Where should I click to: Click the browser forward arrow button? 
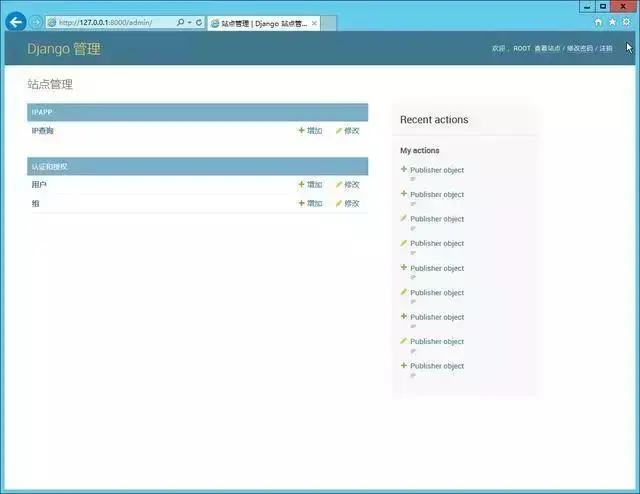[36, 22]
